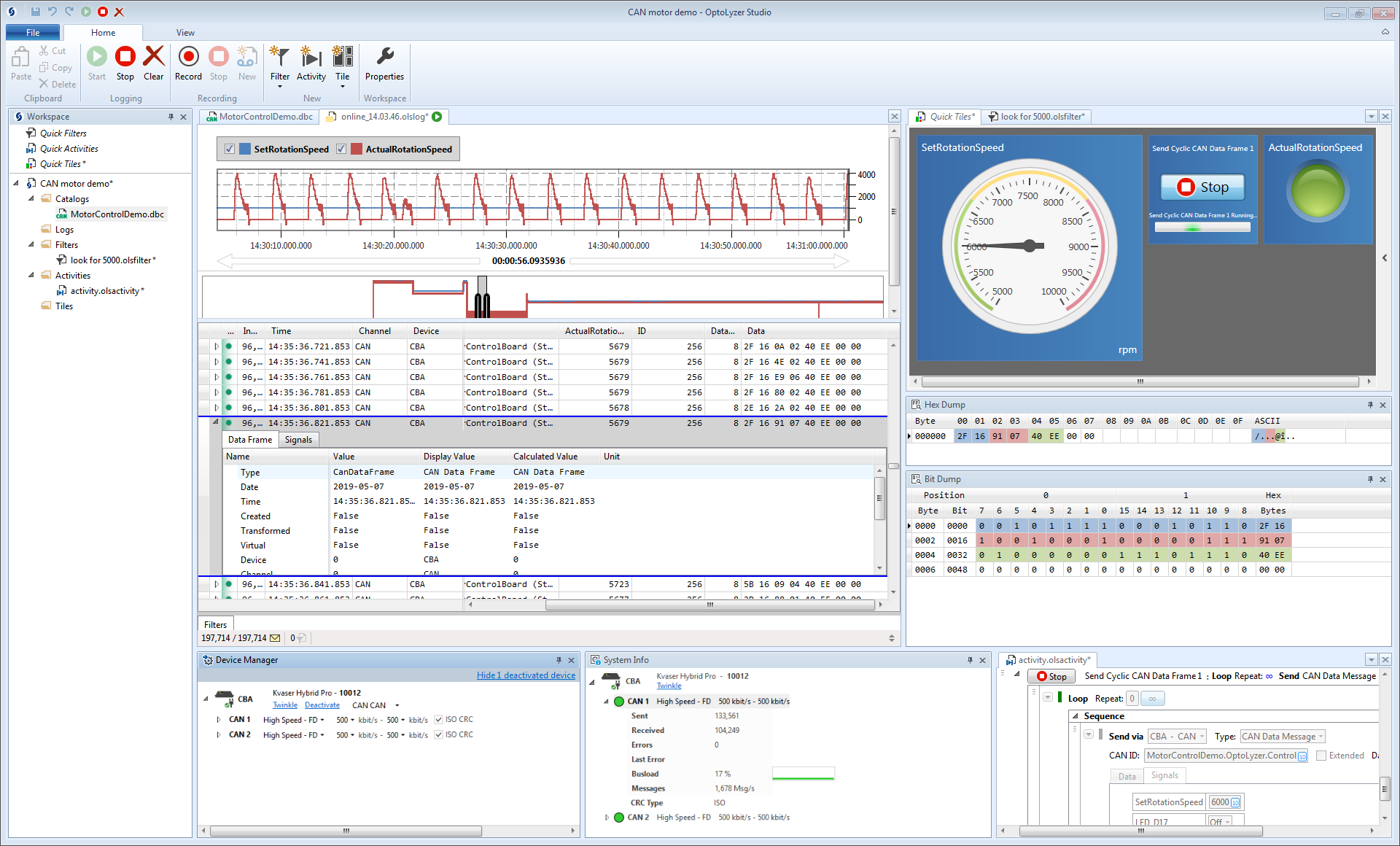1400x846 pixels.
Task: Open the File menu
Action: (x=33, y=33)
